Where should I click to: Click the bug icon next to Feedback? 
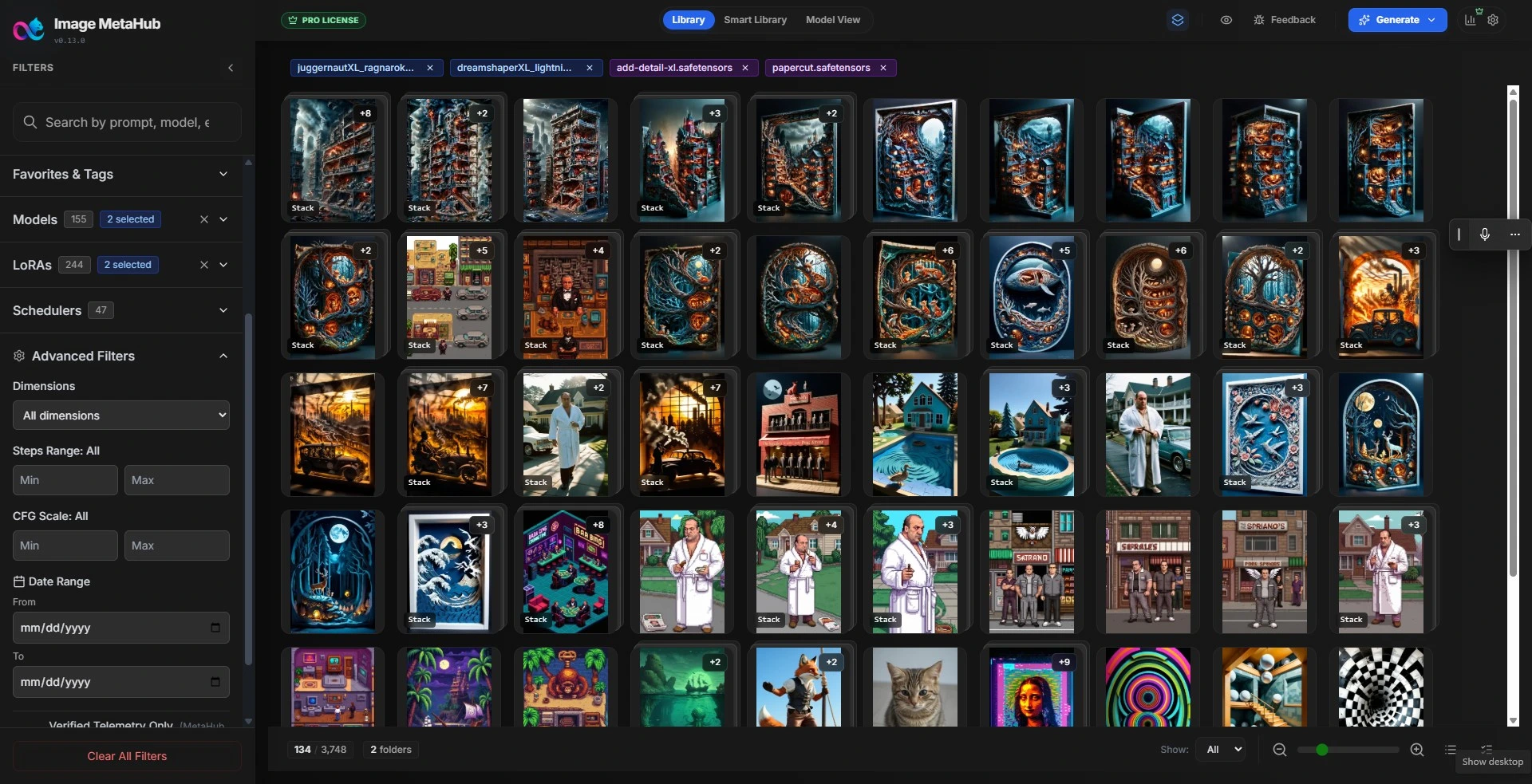click(1261, 20)
